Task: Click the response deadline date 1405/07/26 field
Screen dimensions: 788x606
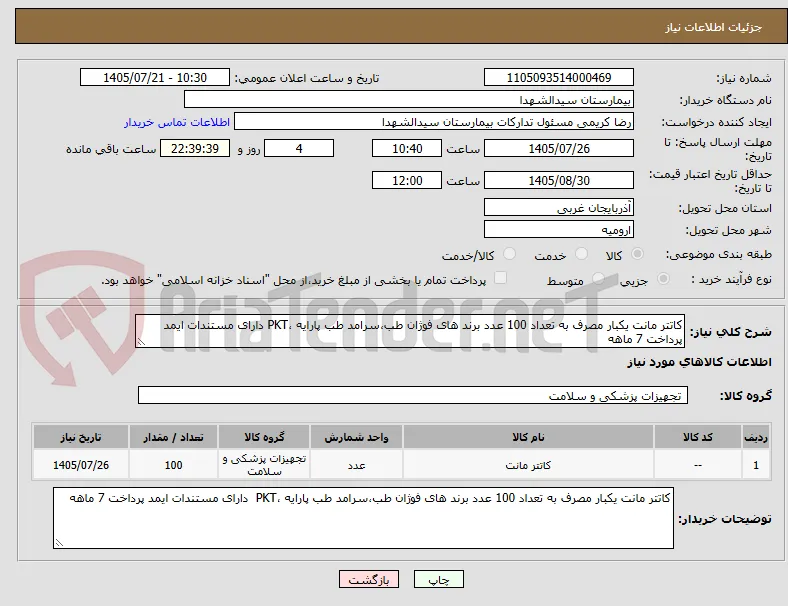Action: [559, 149]
